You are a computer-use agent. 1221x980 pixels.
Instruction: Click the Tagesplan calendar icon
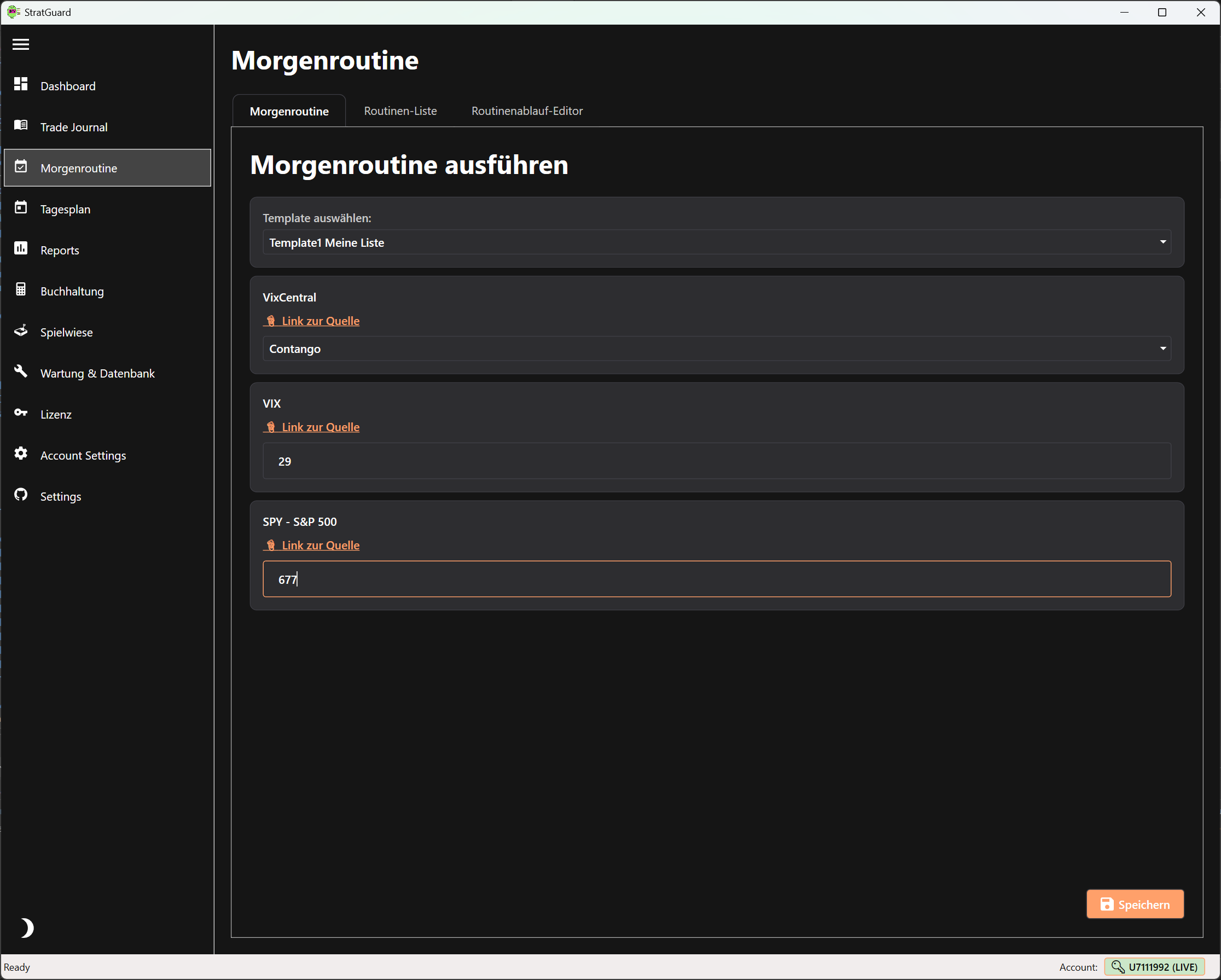click(x=21, y=208)
